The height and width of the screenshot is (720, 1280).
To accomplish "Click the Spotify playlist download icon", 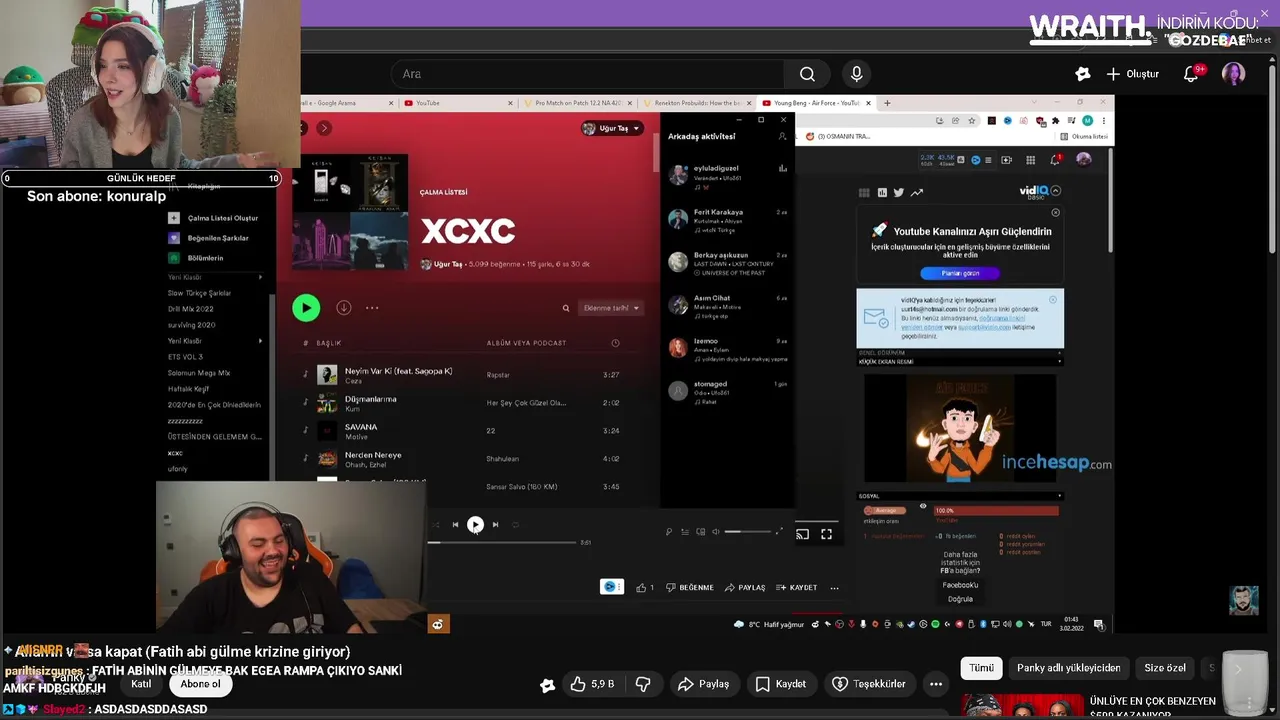I will click(x=343, y=308).
